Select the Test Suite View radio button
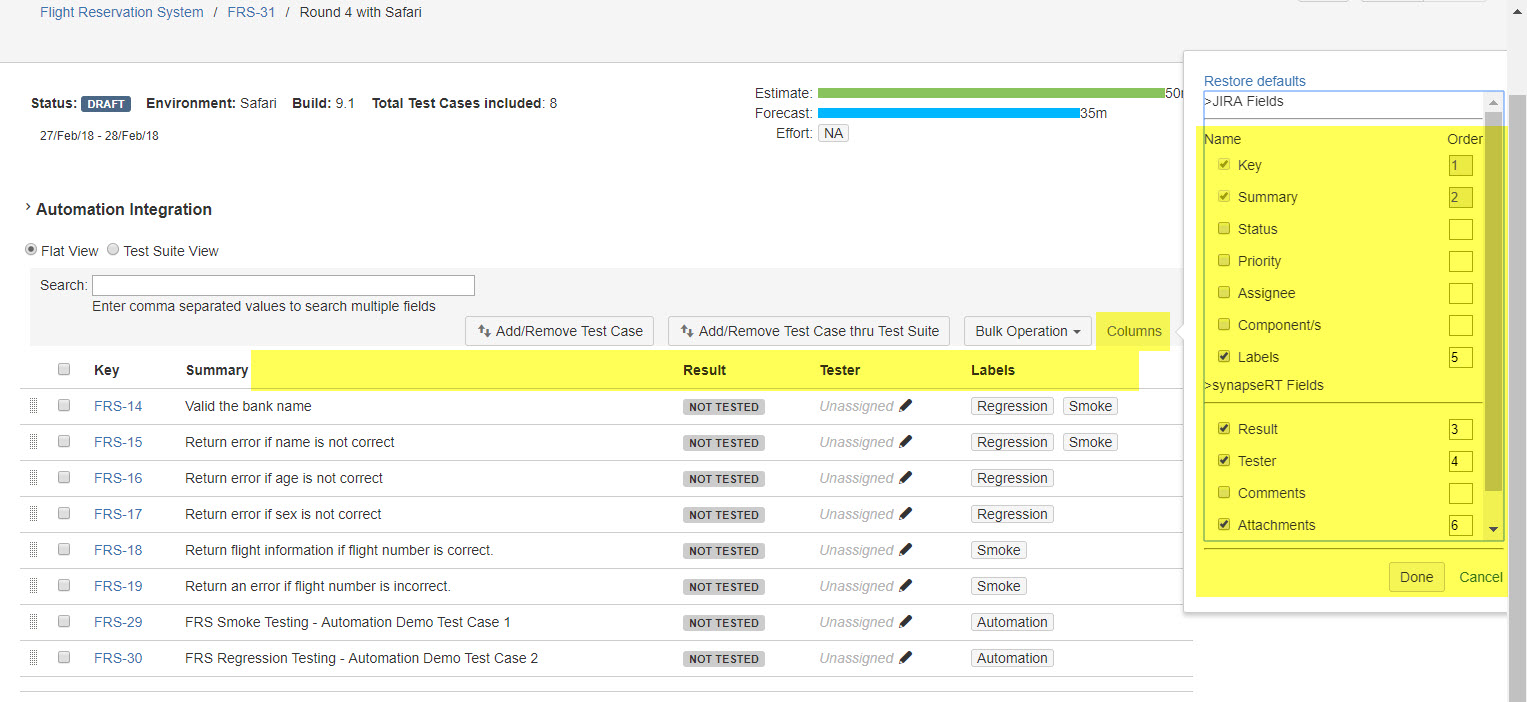Viewport: 1527px width, 702px height. tap(113, 250)
